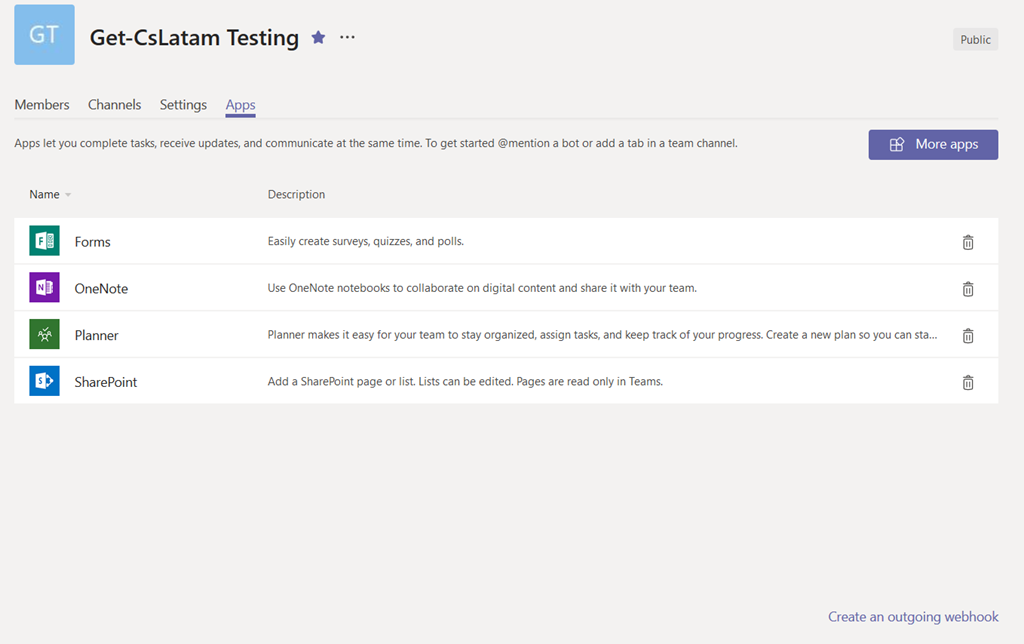Click the Forms app icon
Screen dimensions: 1024x644
tap(44, 241)
